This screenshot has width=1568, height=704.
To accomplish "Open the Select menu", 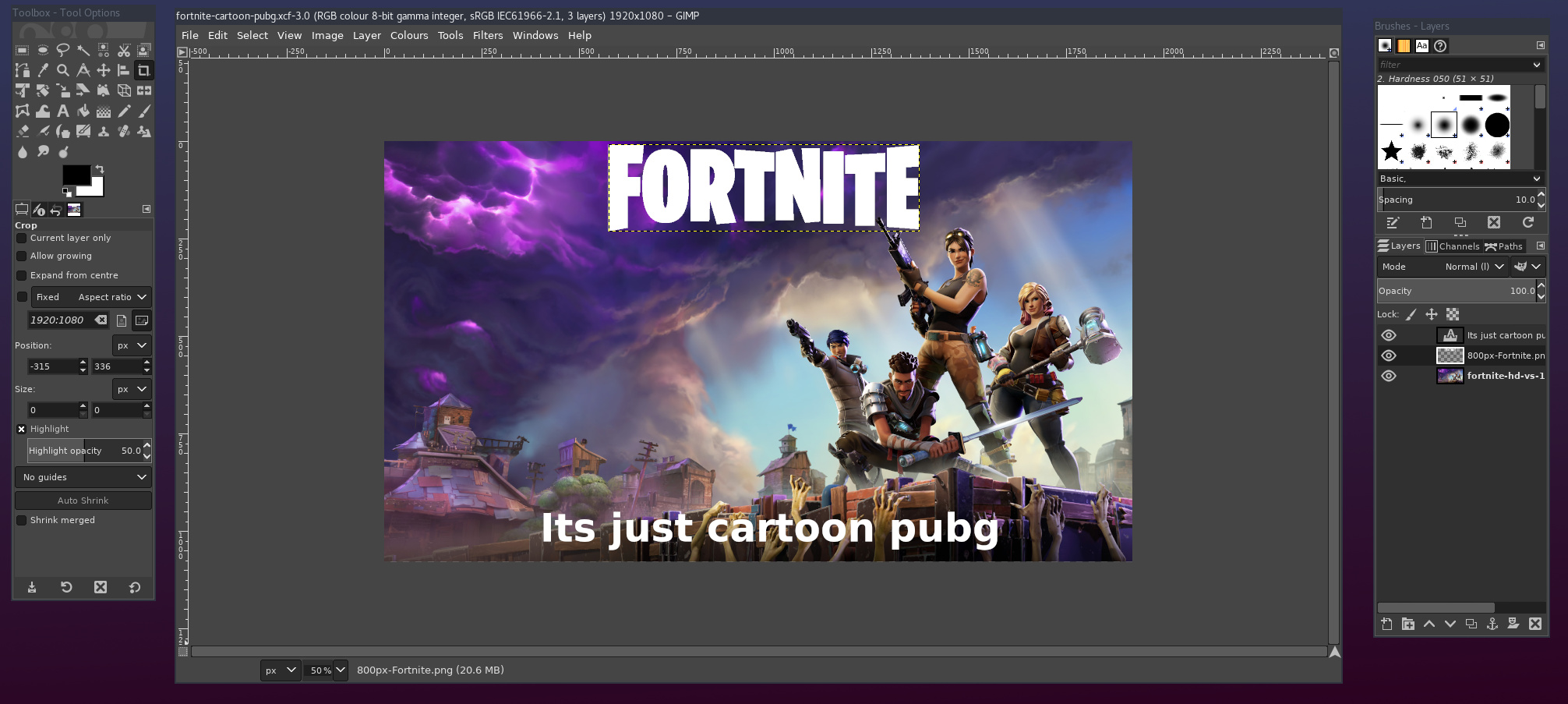I will tap(253, 35).
